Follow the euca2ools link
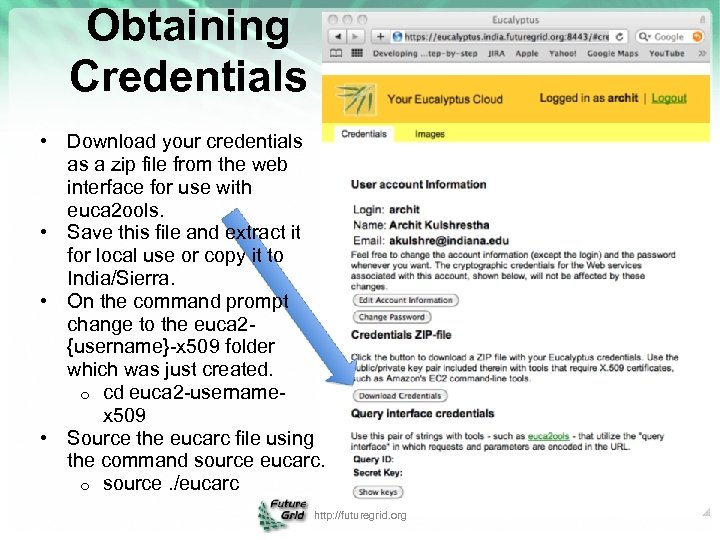The height and width of the screenshot is (540, 720). pos(548,436)
